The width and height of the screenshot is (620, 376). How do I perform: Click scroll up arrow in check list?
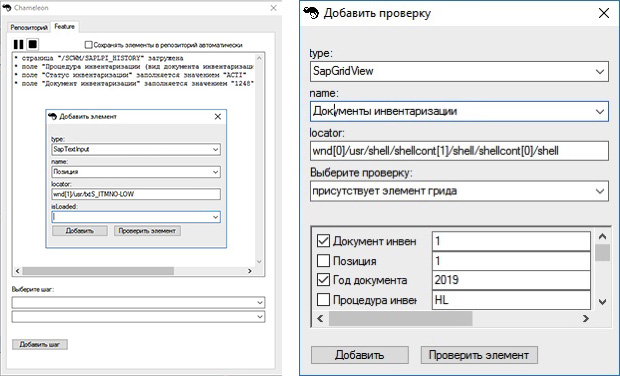(x=602, y=236)
